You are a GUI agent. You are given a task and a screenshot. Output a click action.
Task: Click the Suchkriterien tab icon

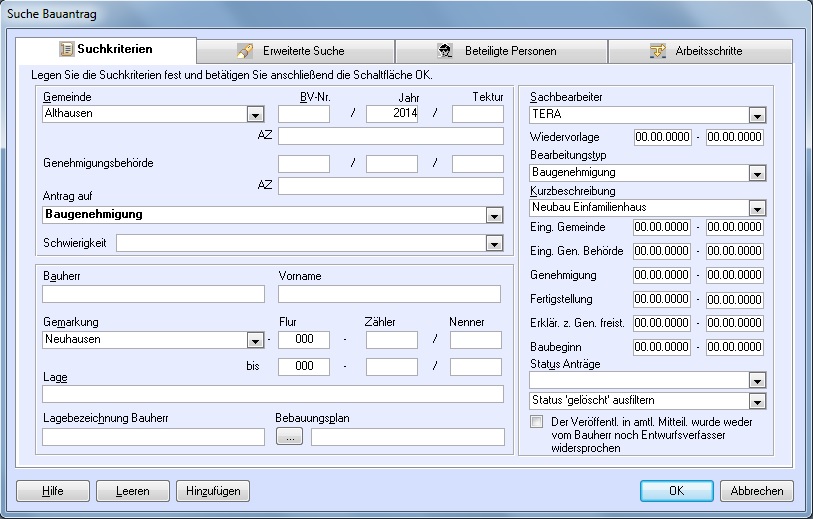pyautogui.click(x=66, y=49)
